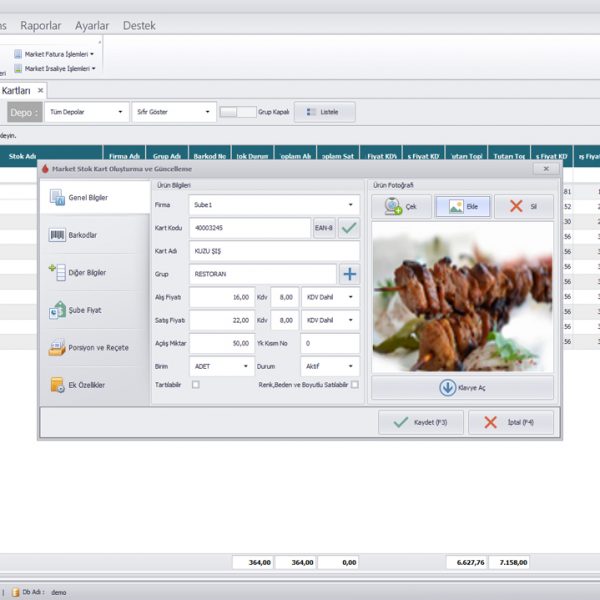Click the Diğer Bilgiler list icon
This screenshot has width=600, height=600.
[57, 272]
